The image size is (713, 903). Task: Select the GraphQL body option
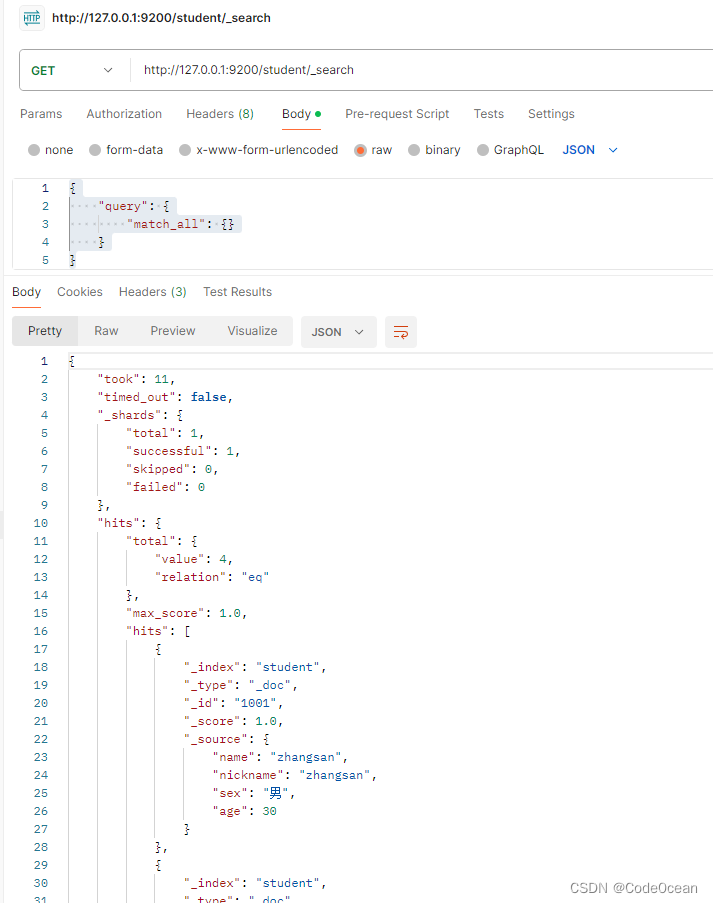click(x=510, y=150)
